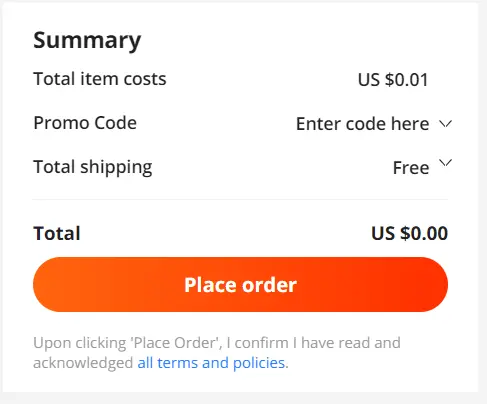This screenshot has height=404, width=487.
Task: Select the Free shipping value
Action: (x=411, y=168)
